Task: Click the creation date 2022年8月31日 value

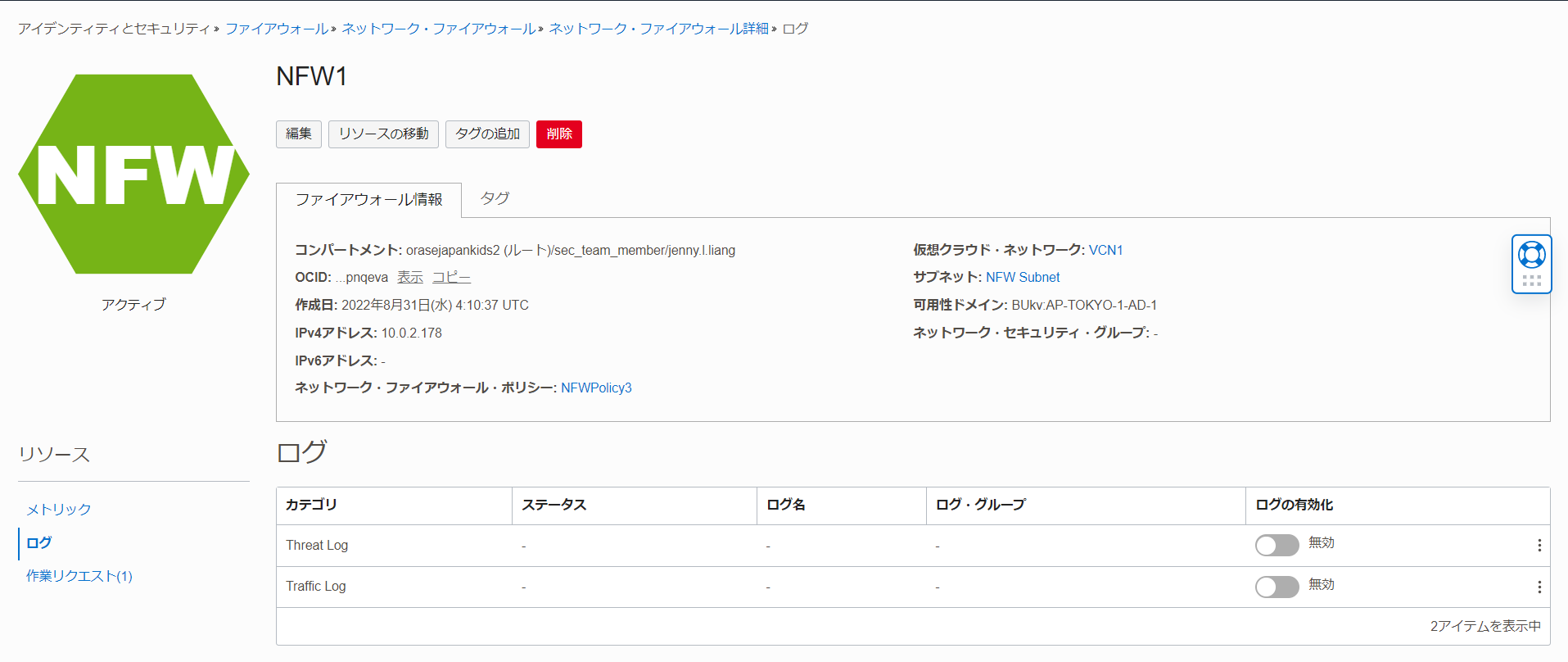Action: click(x=435, y=305)
